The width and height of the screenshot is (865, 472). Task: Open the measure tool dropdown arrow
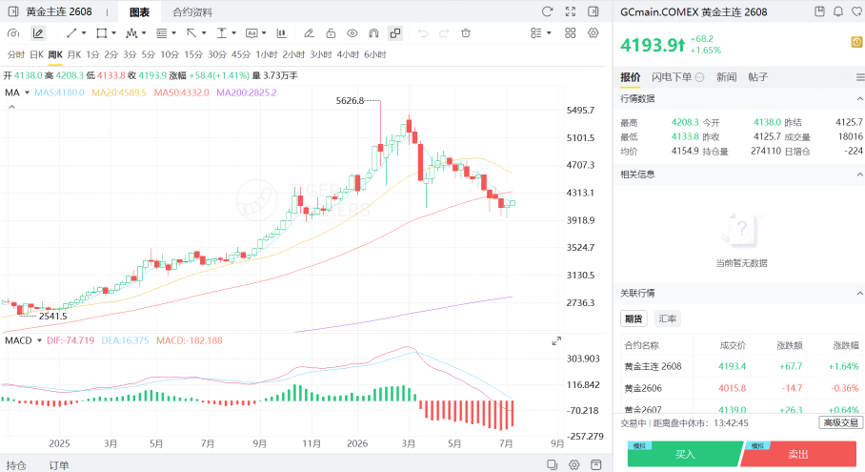click(x=234, y=33)
